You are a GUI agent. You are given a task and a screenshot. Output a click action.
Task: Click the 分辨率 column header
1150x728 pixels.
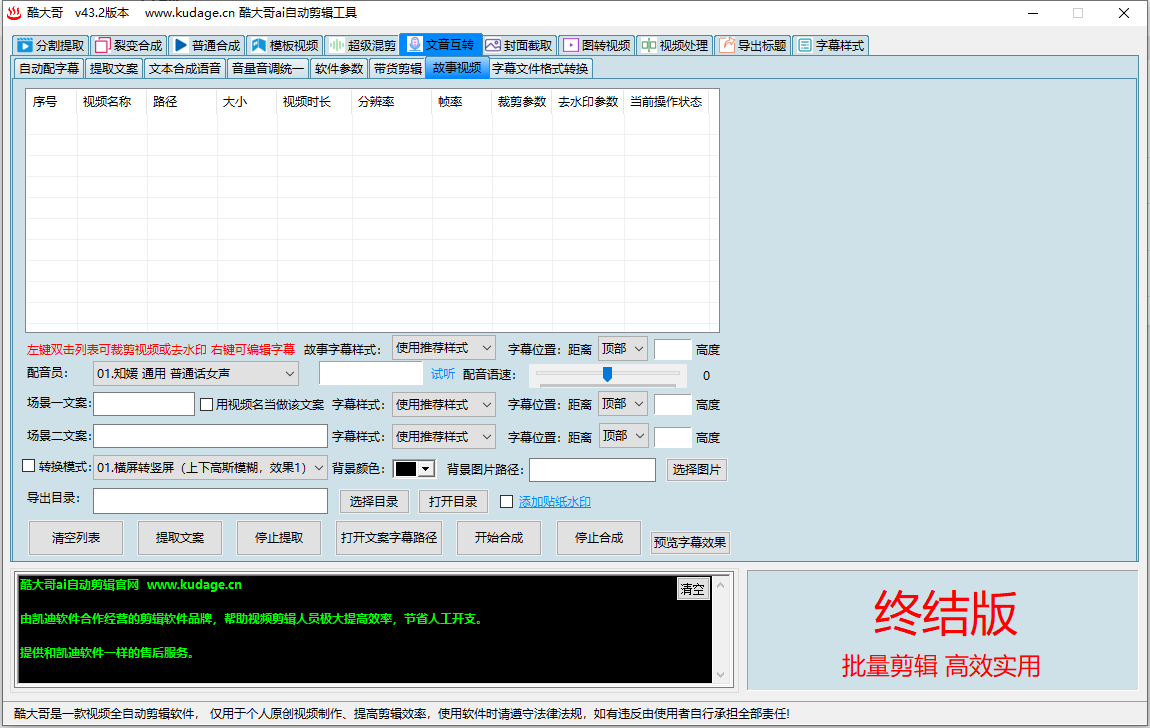[392, 102]
